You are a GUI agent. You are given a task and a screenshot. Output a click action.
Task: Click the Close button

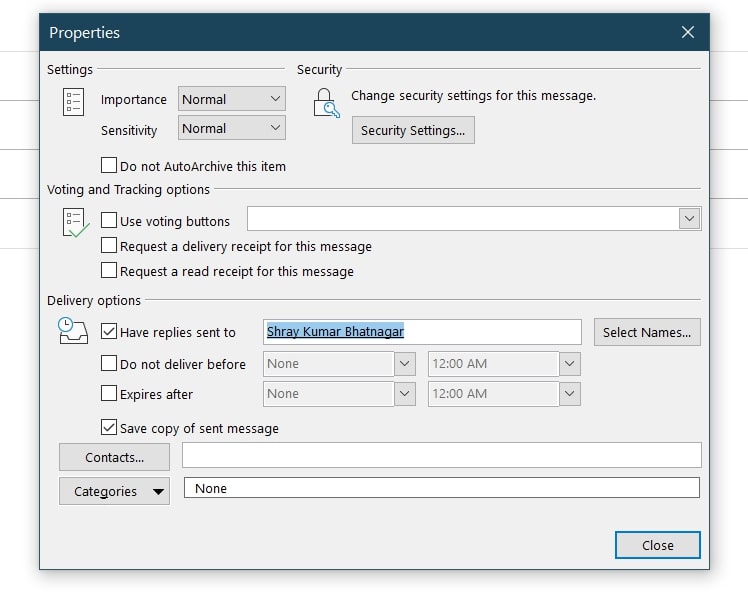[658, 545]
